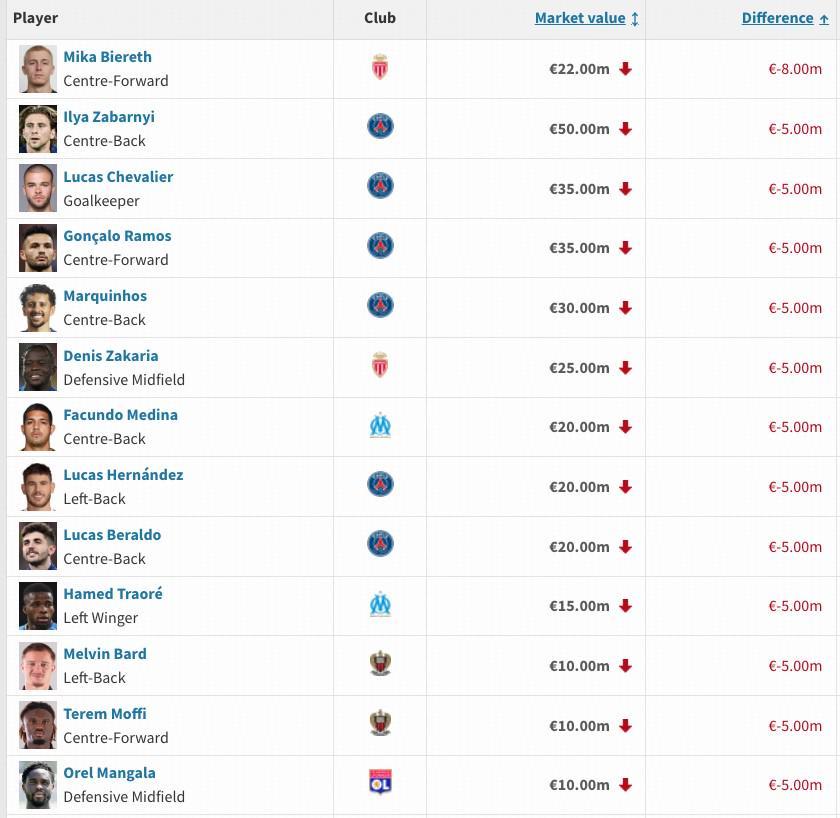Open Mika Biereth's player profile link

click(x=107, y=57)
